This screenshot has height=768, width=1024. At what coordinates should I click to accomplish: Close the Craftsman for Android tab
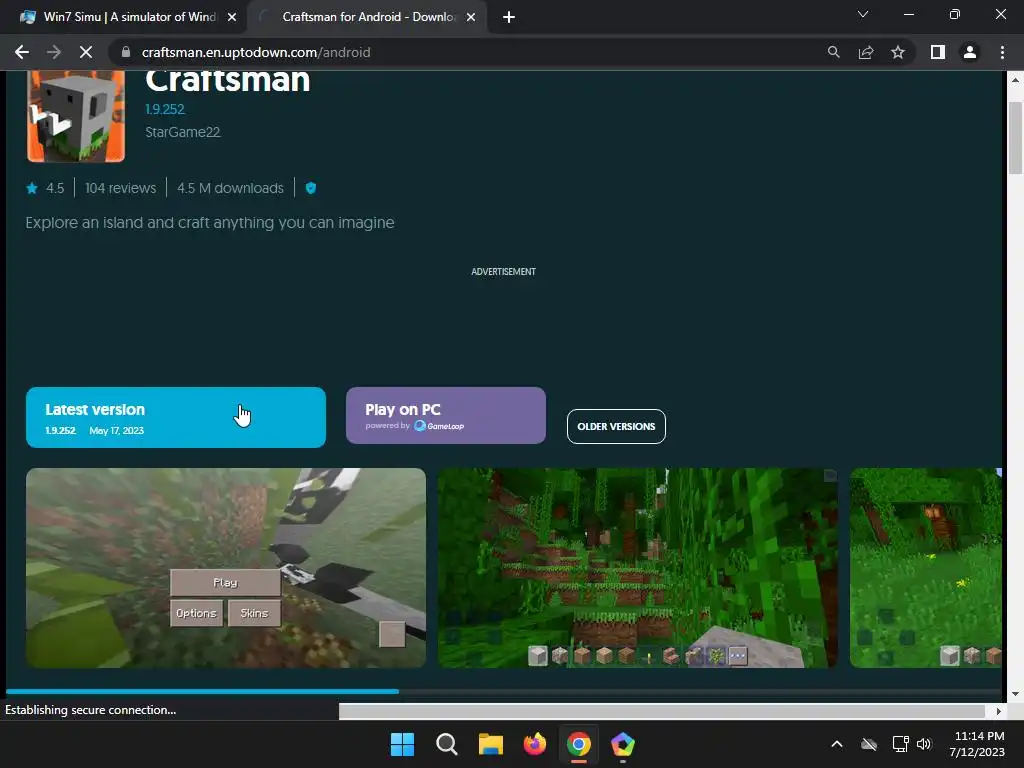coord(471,17)
